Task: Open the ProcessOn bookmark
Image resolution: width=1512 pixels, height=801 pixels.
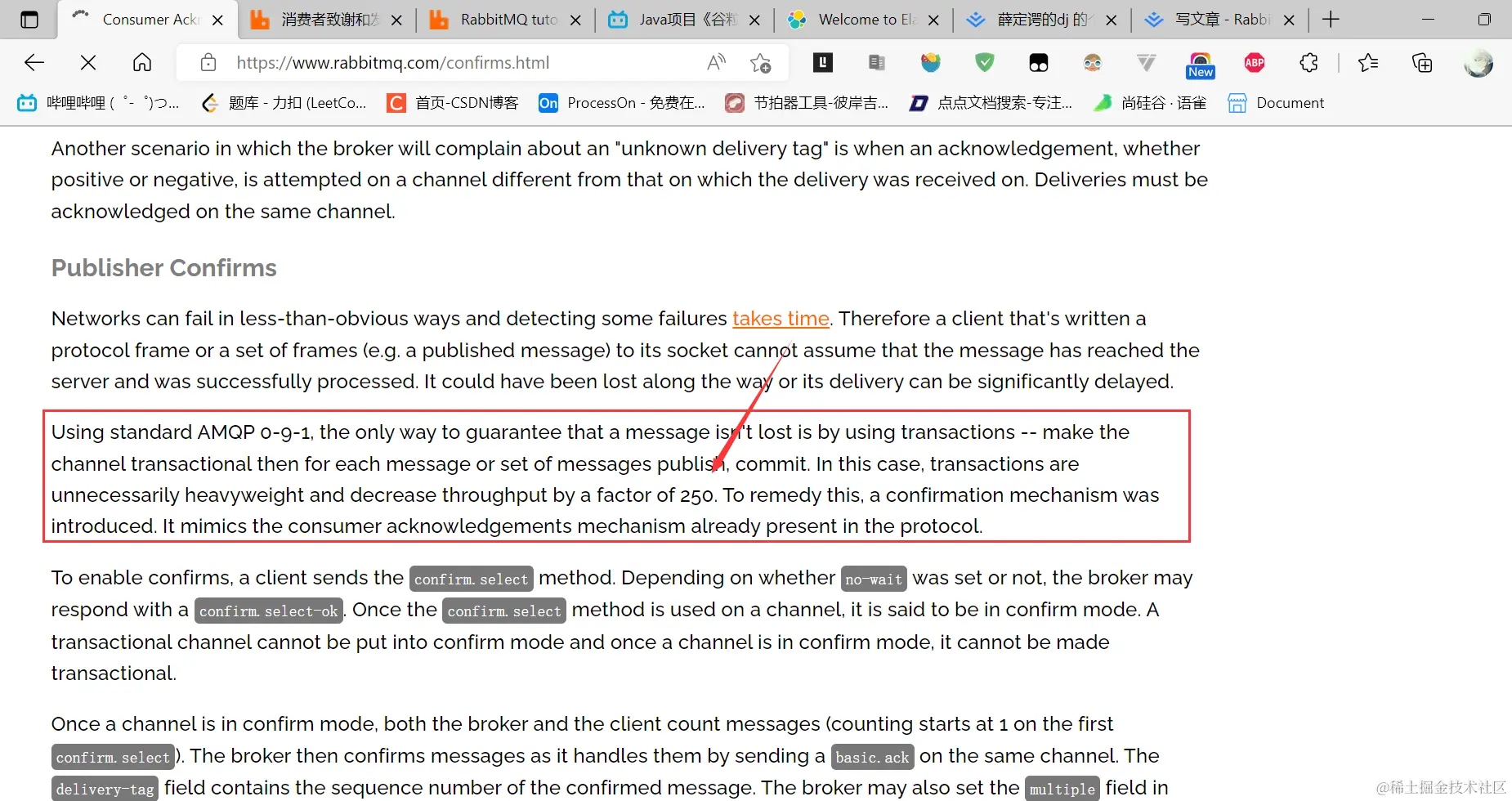Action: [622, 103]
